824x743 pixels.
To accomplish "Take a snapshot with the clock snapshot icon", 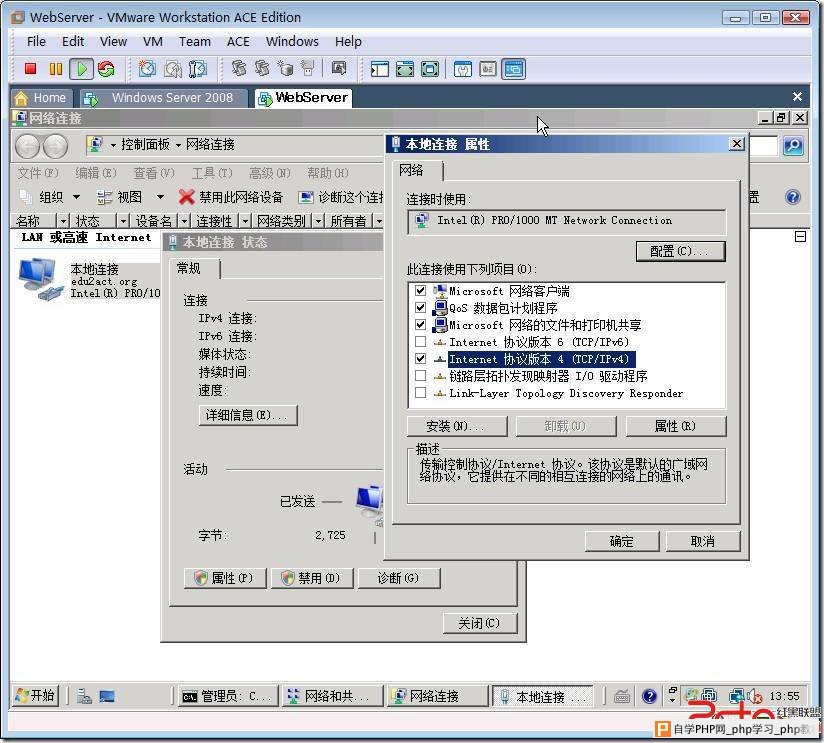I will tap(147, 69).
